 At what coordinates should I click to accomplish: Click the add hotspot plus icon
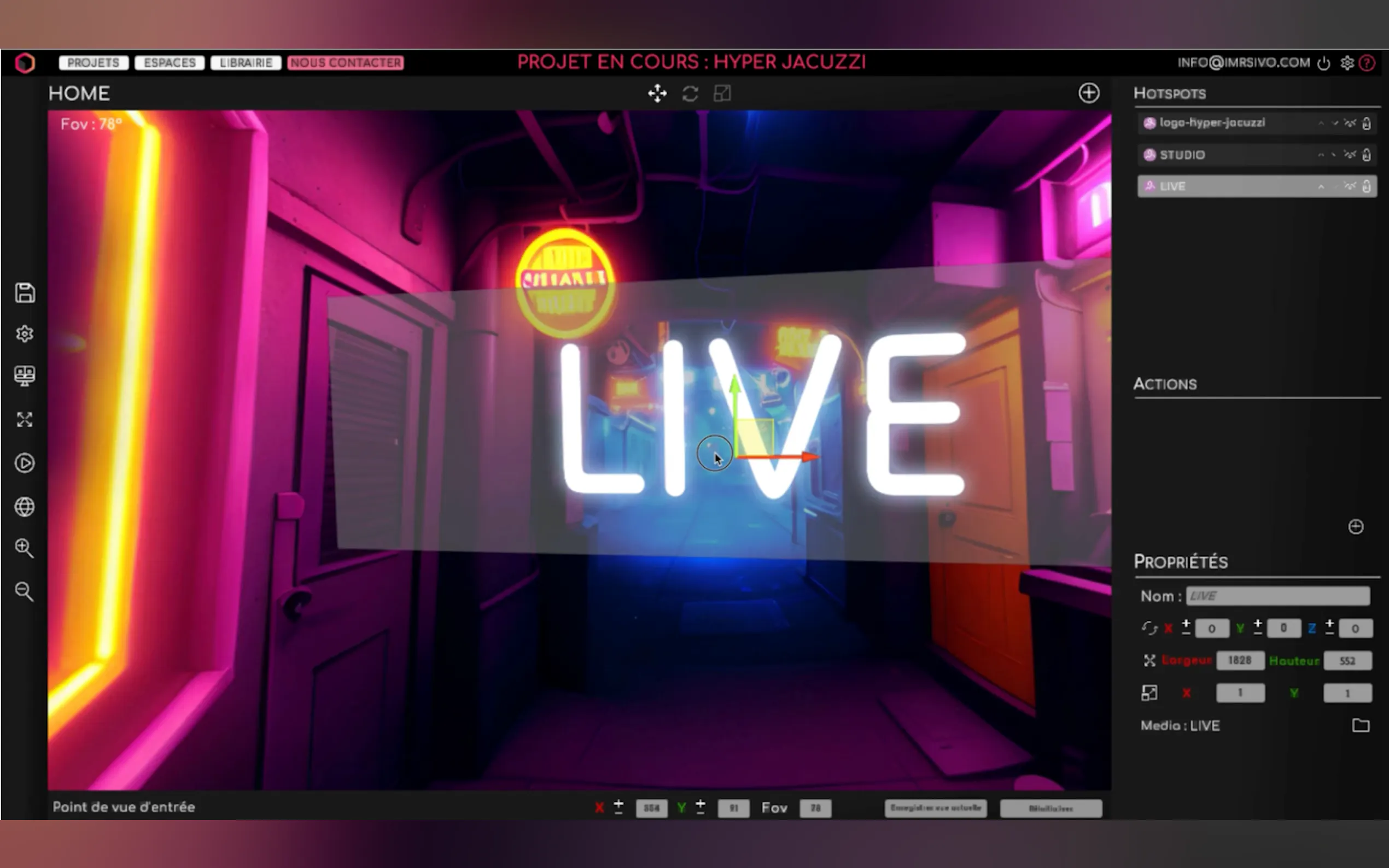pos(1089,93)
